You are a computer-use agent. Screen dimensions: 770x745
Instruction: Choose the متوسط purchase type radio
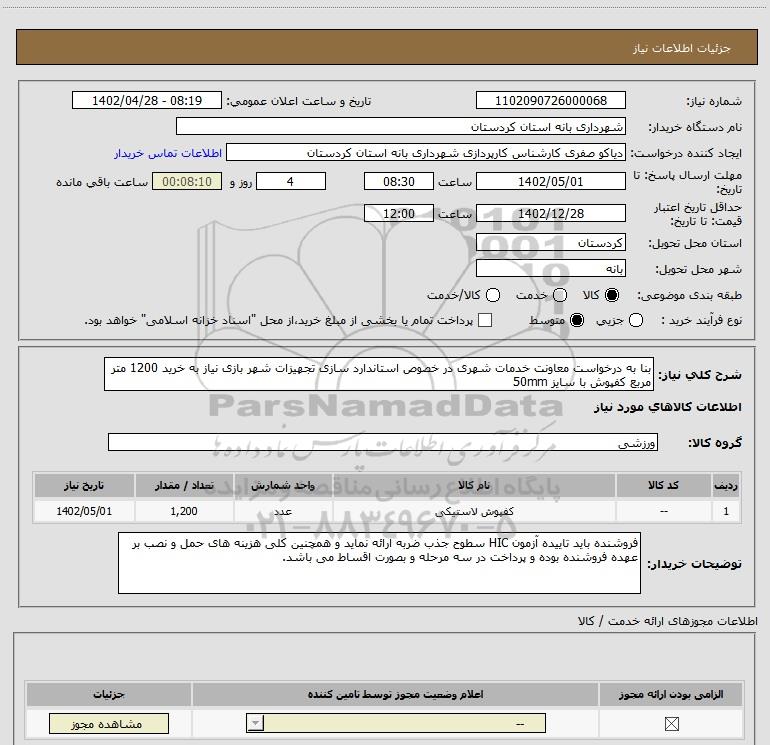577,320
